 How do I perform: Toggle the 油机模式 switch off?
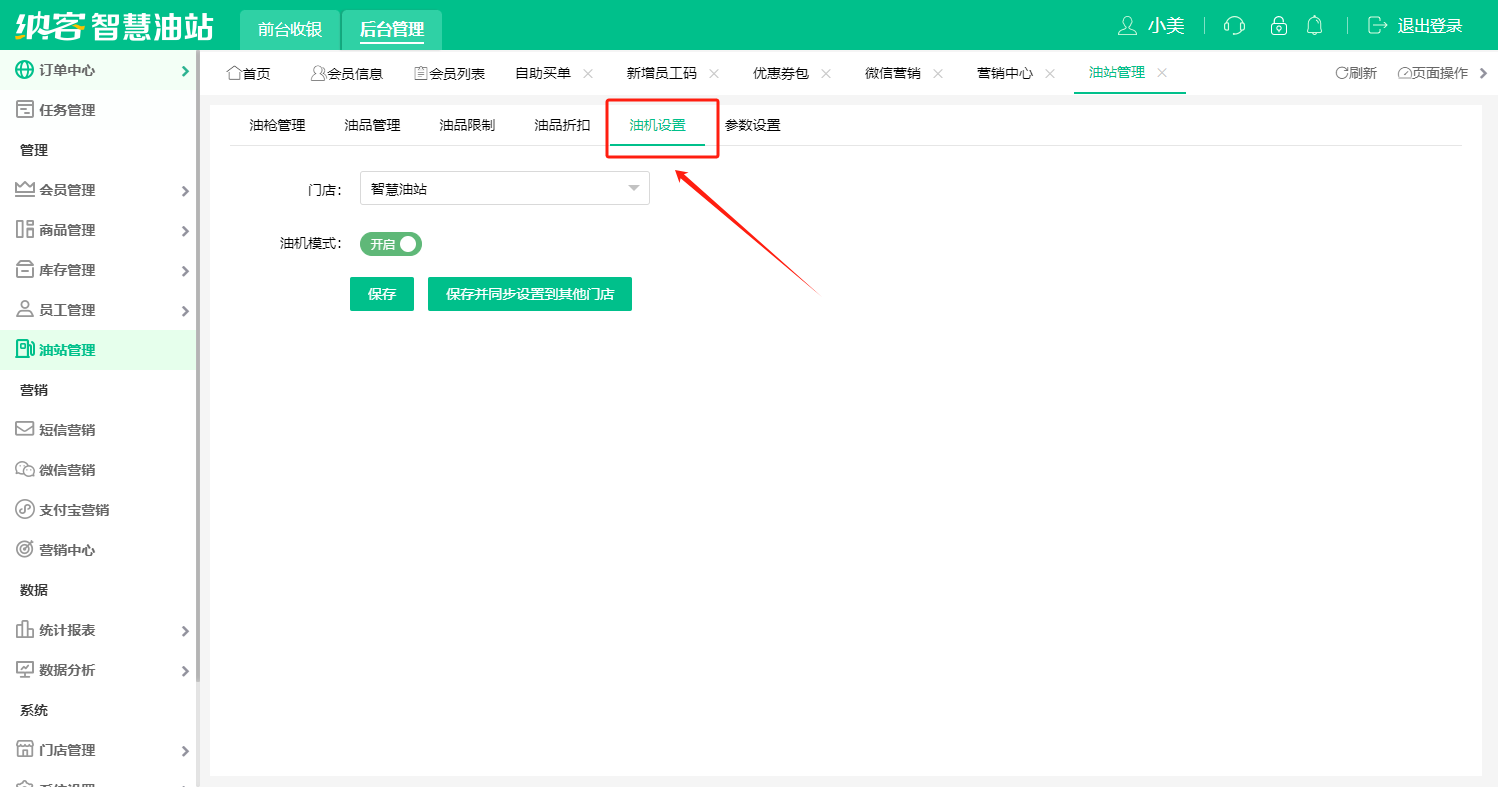pyautogui.click(x=391, y=244)
